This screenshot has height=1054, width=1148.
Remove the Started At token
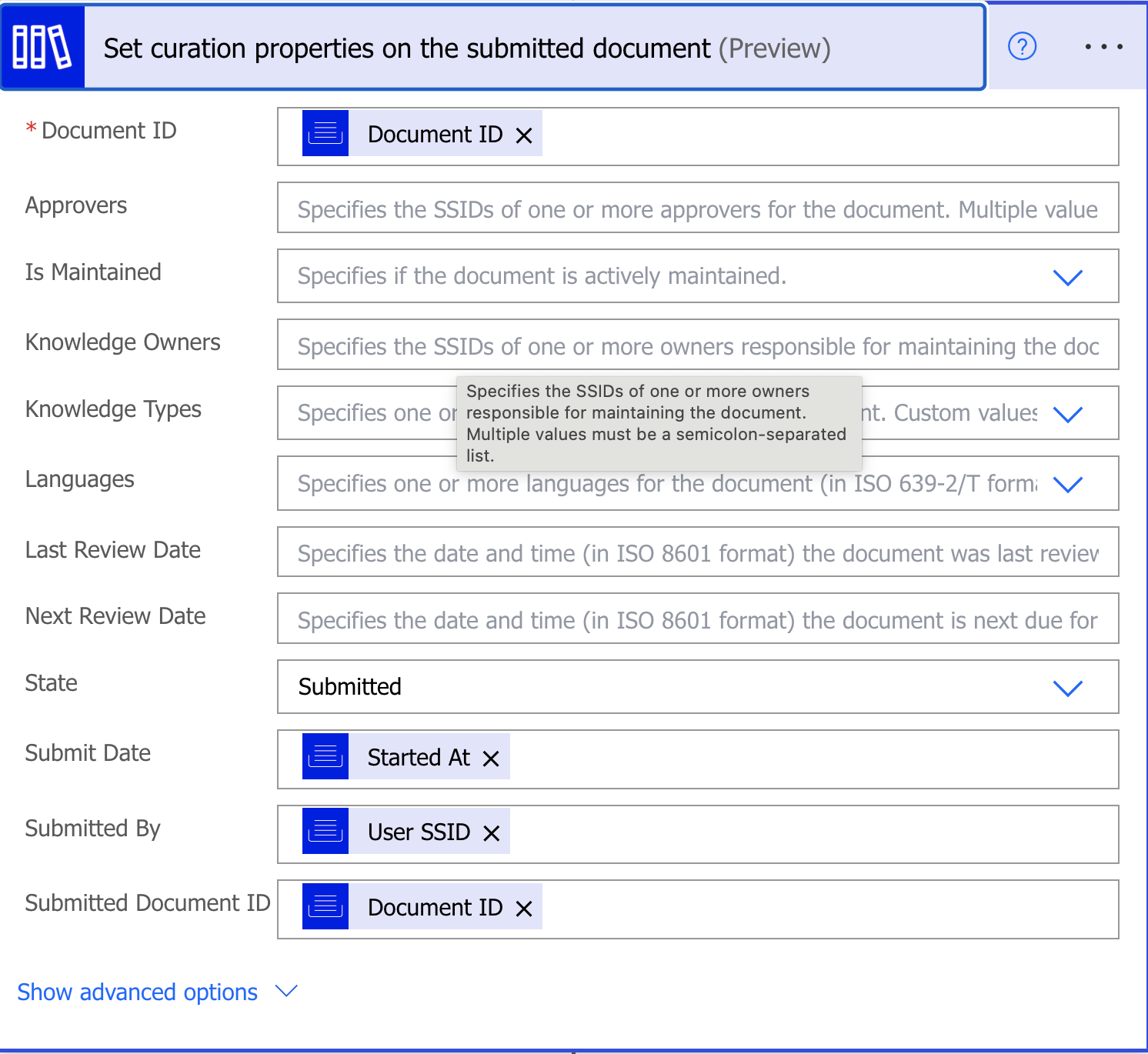click(491, 759)
